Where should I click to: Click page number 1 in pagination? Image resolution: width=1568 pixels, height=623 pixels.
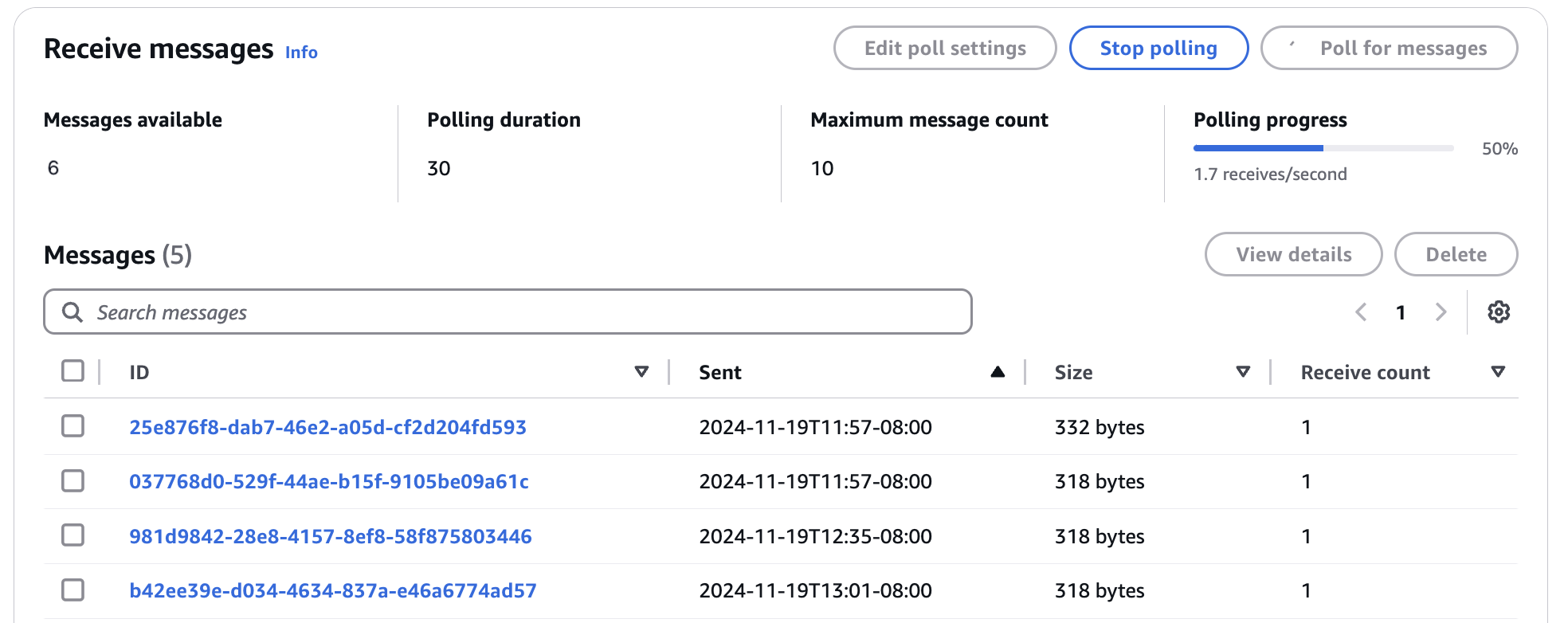tap(1401, 312)
